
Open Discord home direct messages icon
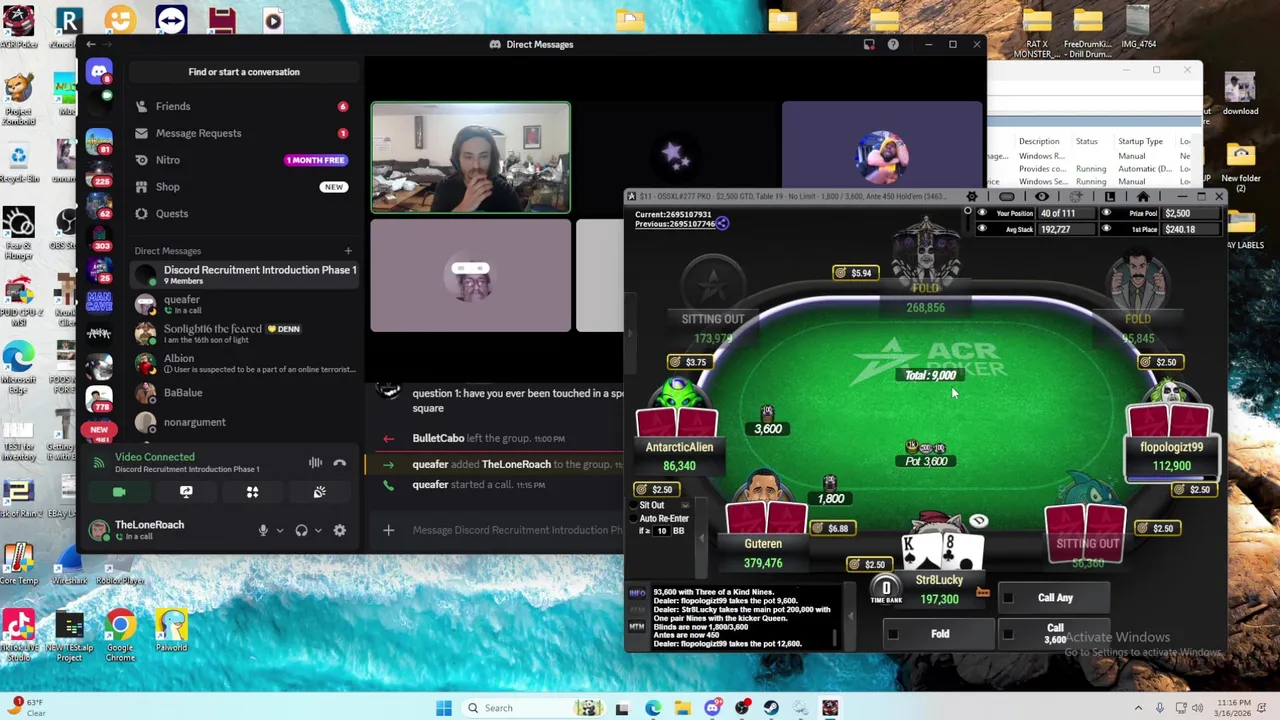tap(98, 71)
